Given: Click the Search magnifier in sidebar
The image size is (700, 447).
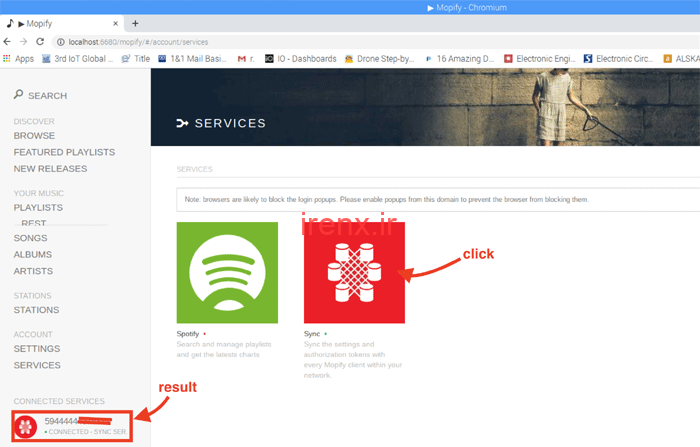Looking at the screenshot, I should [x=19, y=95].
